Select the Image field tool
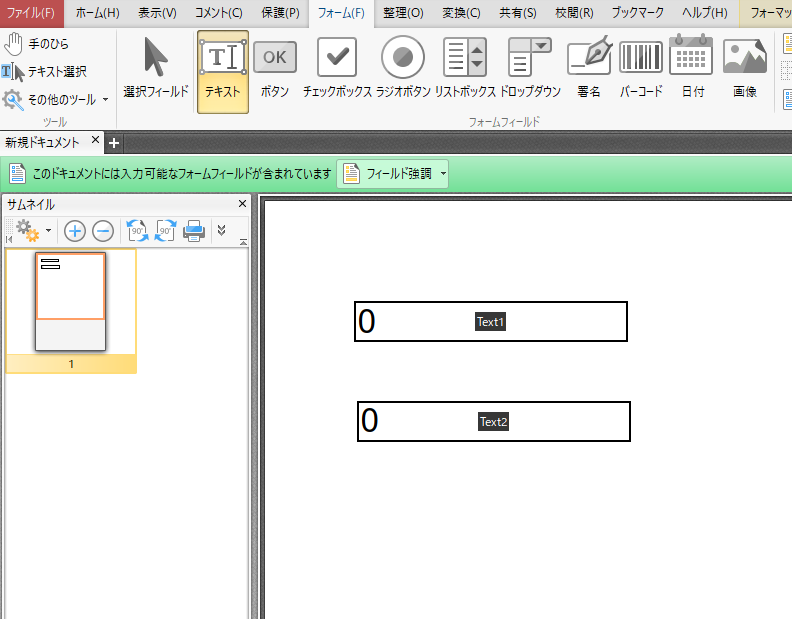 tap(745, 69)
